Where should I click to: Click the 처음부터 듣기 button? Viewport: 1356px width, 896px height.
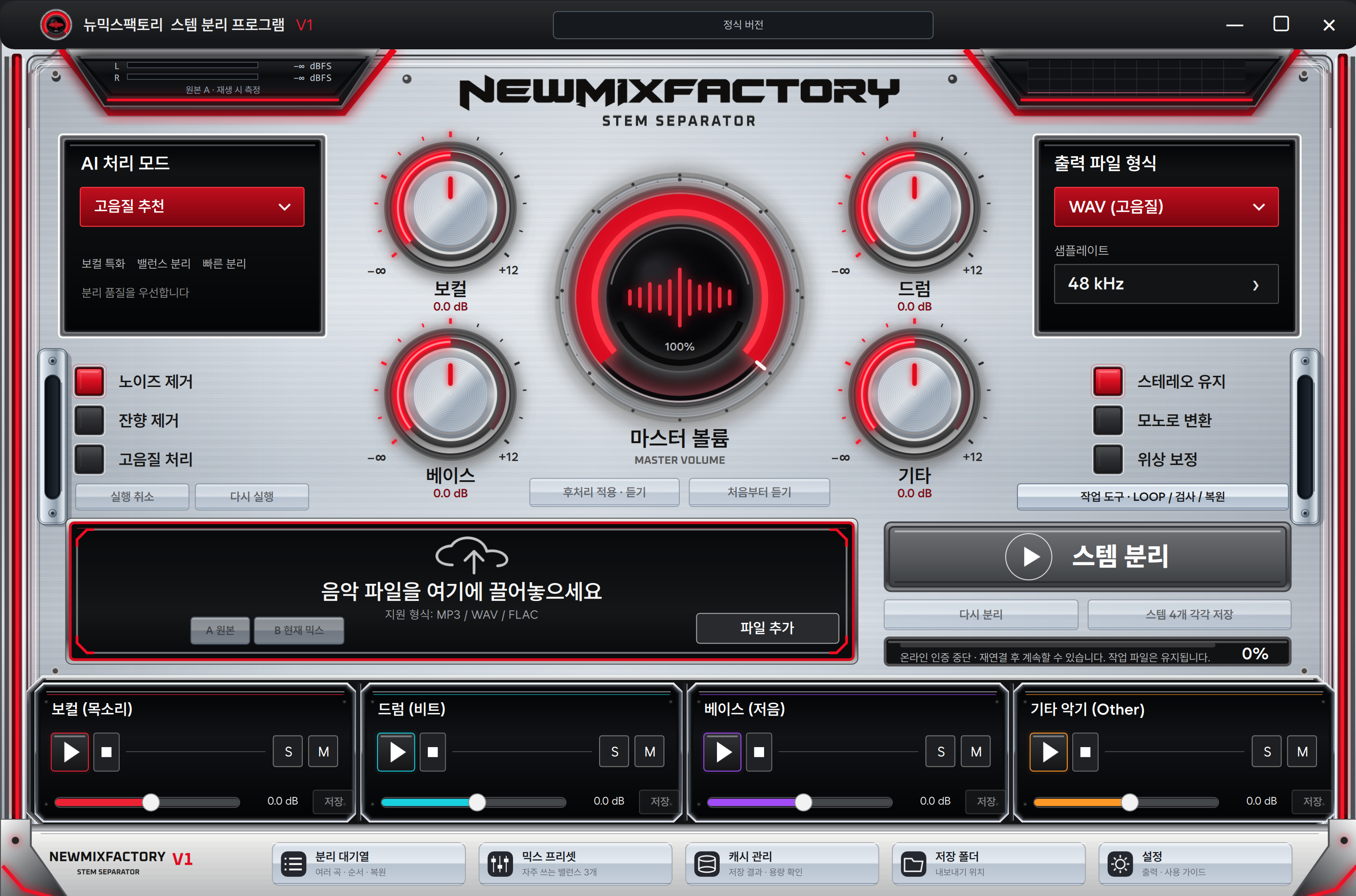click(760, 492)
